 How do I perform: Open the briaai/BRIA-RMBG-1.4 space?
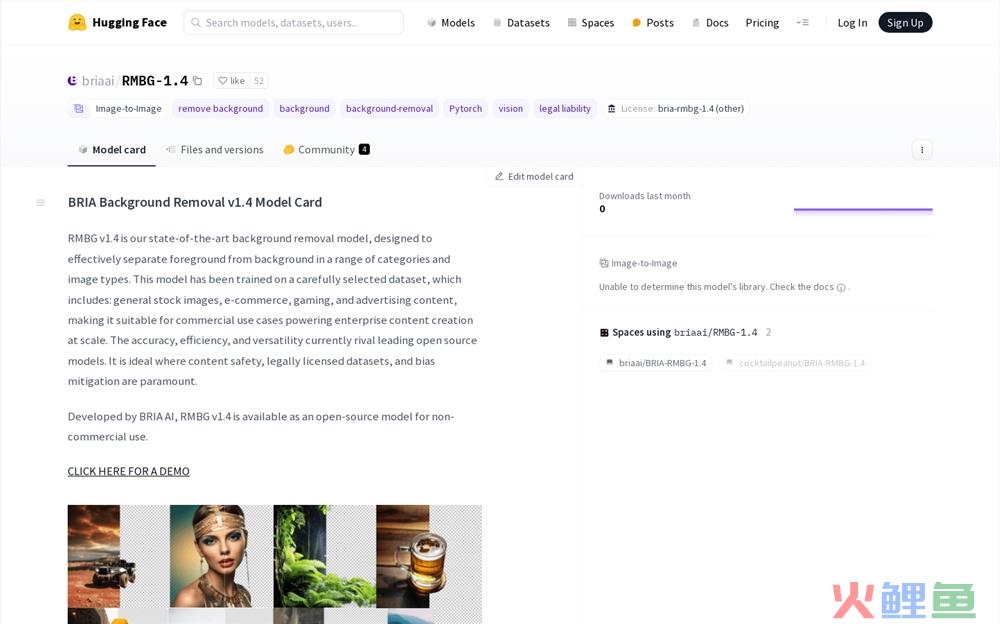click(x=656, y=363)
